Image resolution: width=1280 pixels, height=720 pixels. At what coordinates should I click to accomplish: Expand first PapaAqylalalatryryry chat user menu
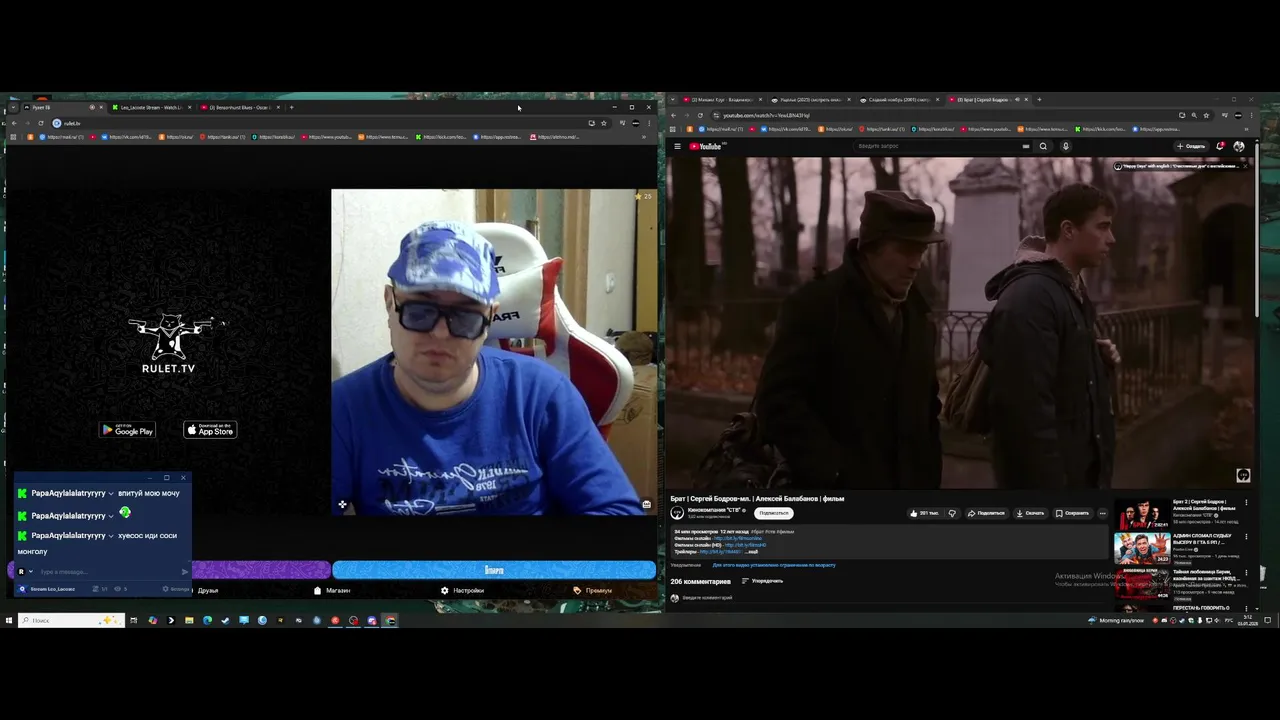click(111, 493)
